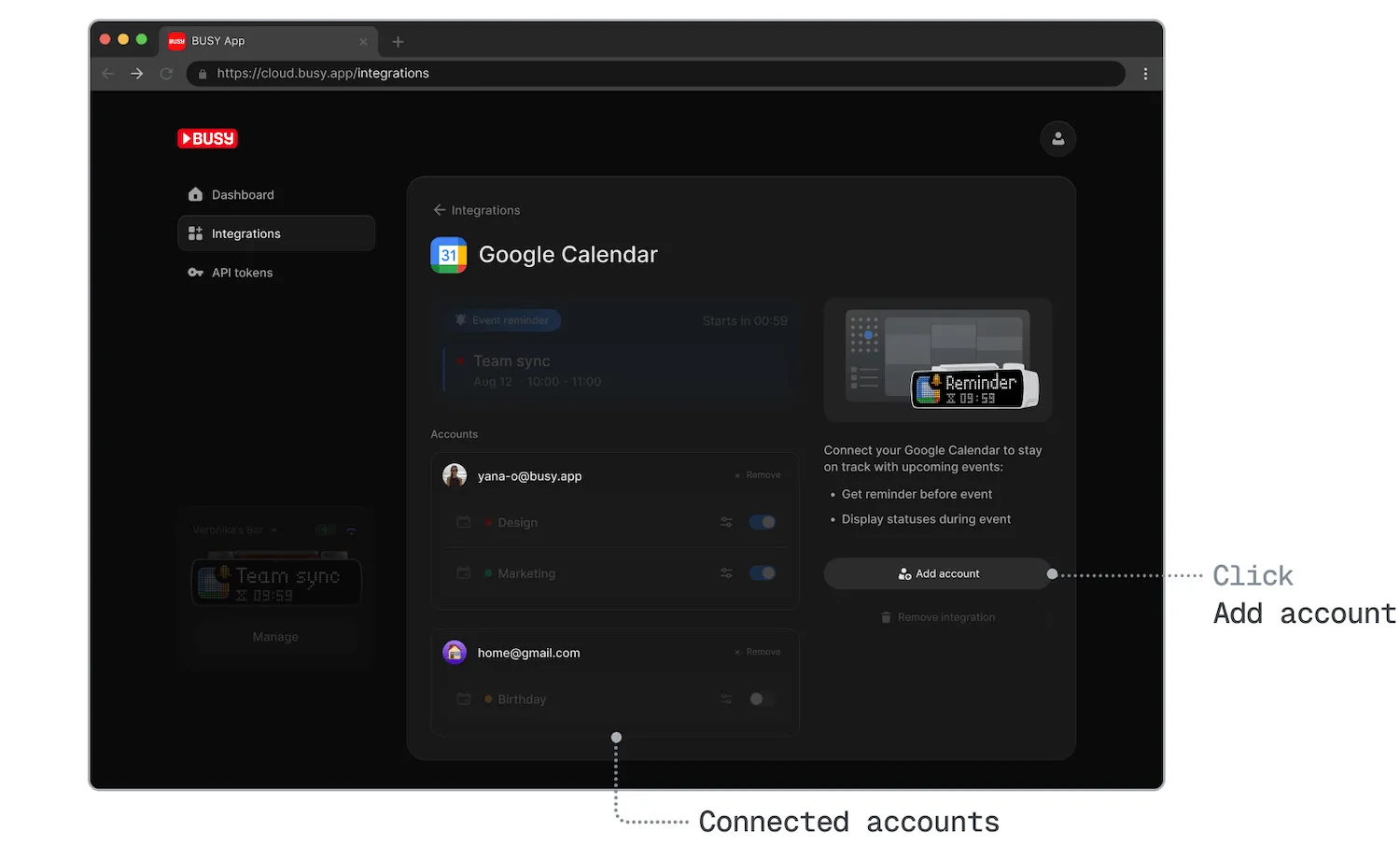1400x860 pixels.
Task: Open API tokens in the sidebar
Action: pos(276,273)
